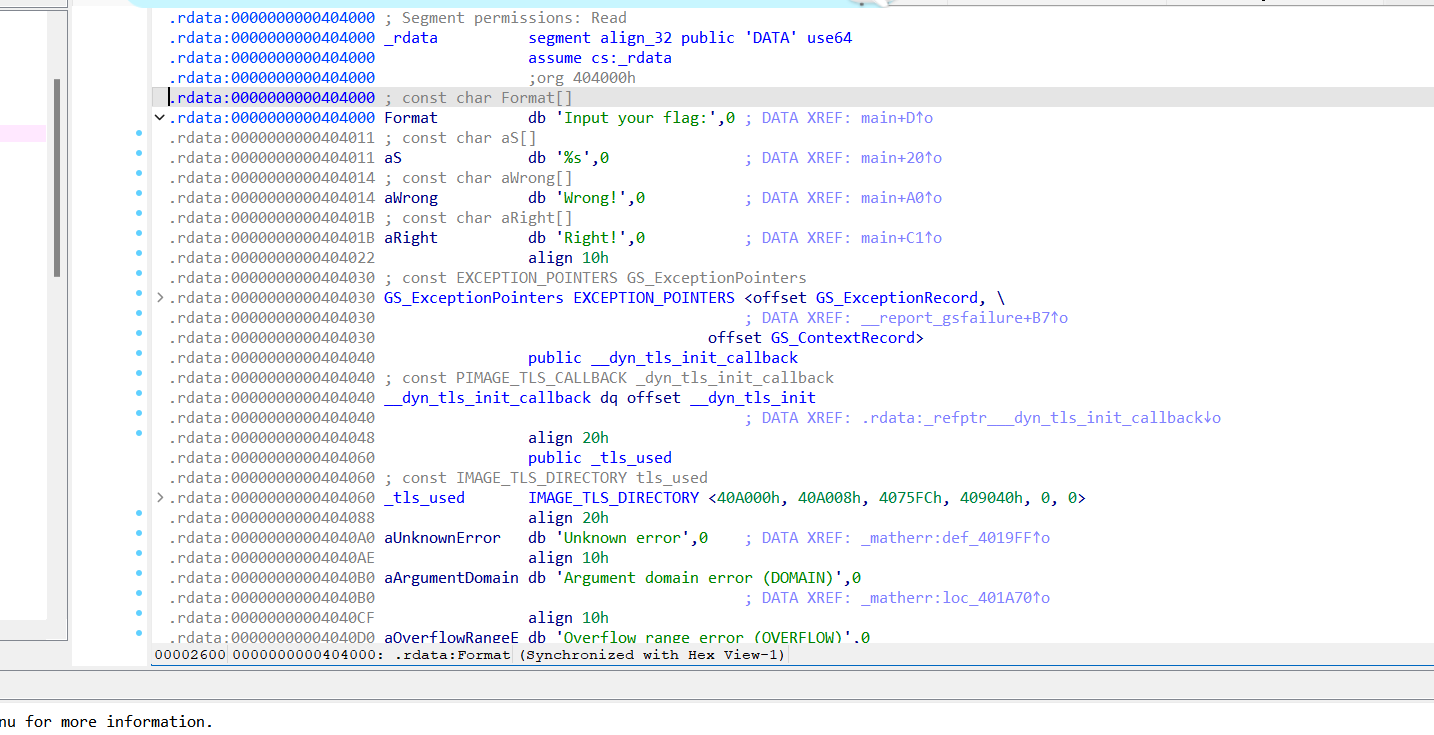Collapse the Format string fold chevron
1434x735 pixels.
[x=159, y=118]
